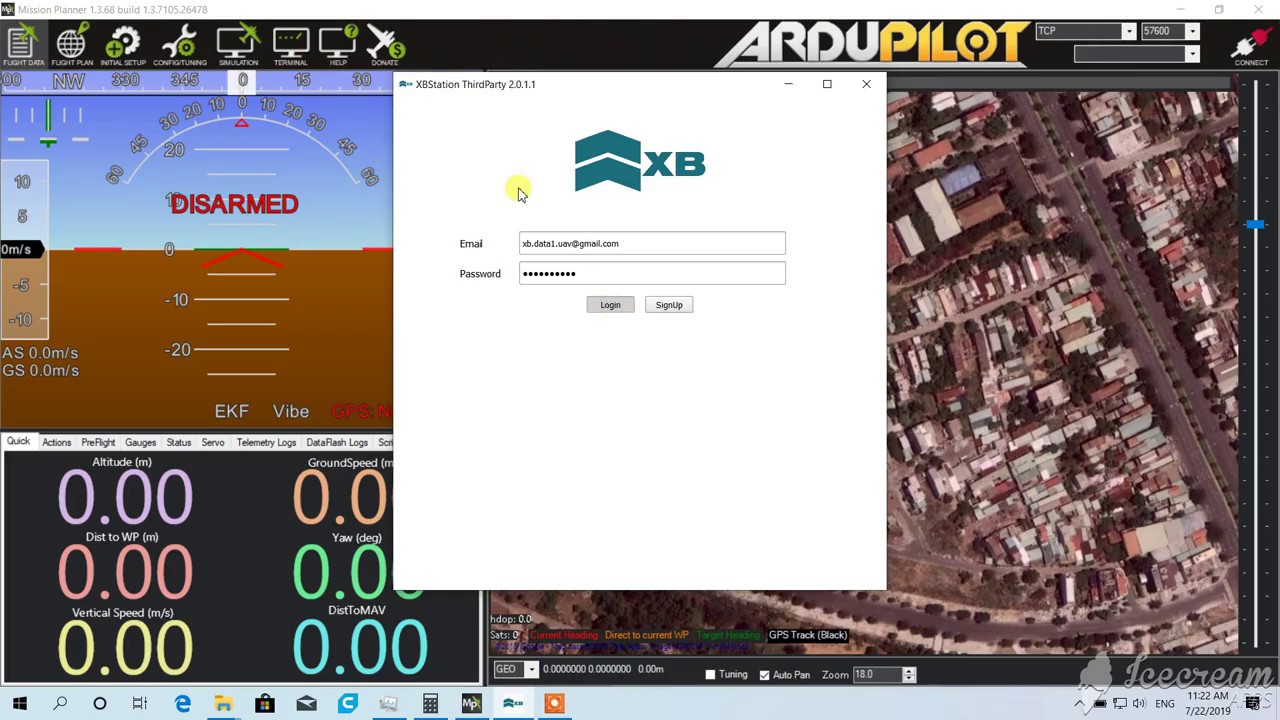Click the taskbar clock showing 11:22 AM
The height and width of the screenshot is (720, 1280).
coord(1208,696)
